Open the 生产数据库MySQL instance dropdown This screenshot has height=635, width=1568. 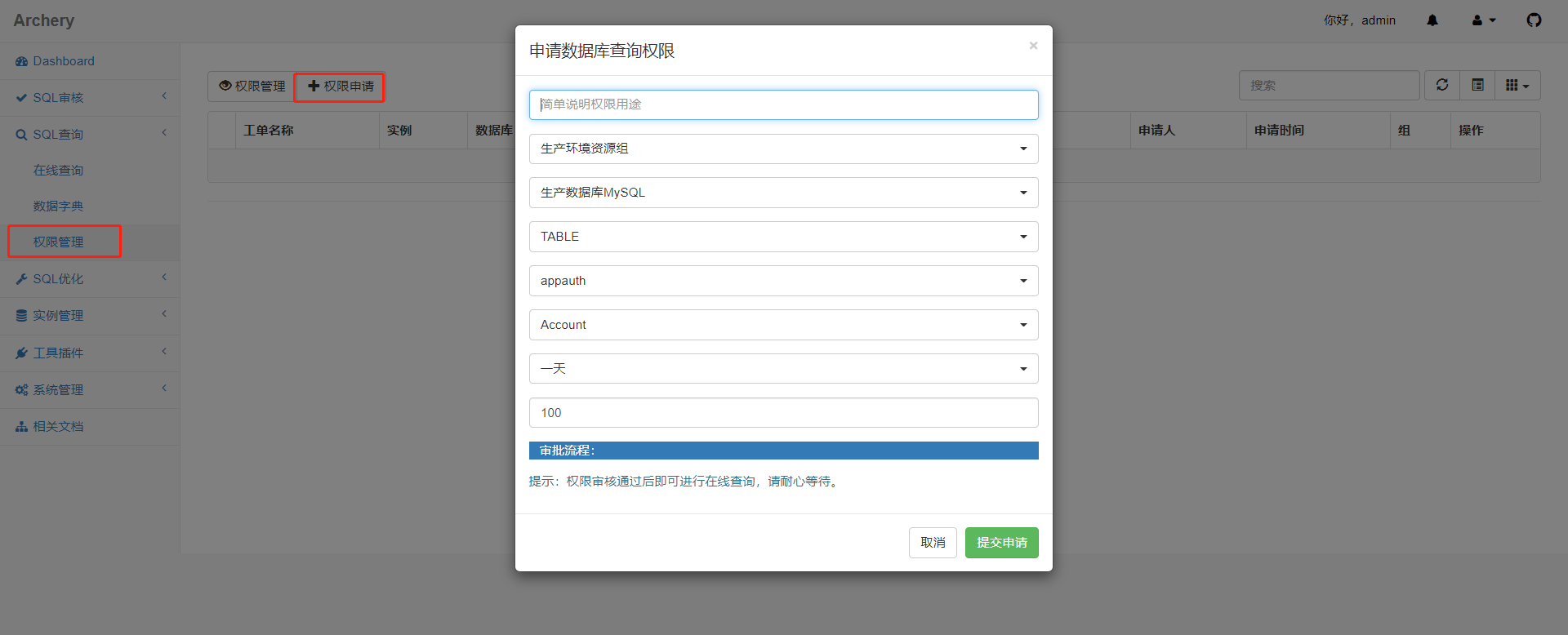click(x=783, y=193)
